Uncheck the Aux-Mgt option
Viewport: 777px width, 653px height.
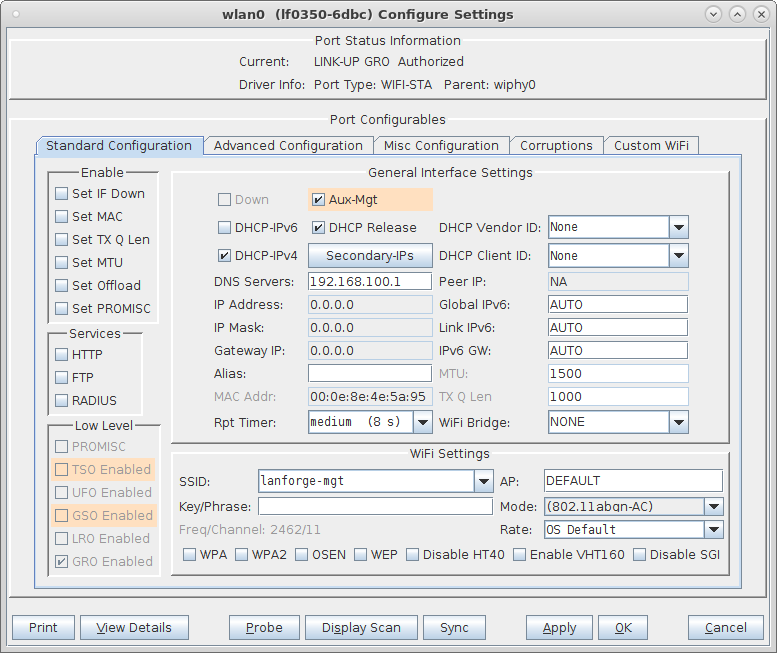[318, 200]
